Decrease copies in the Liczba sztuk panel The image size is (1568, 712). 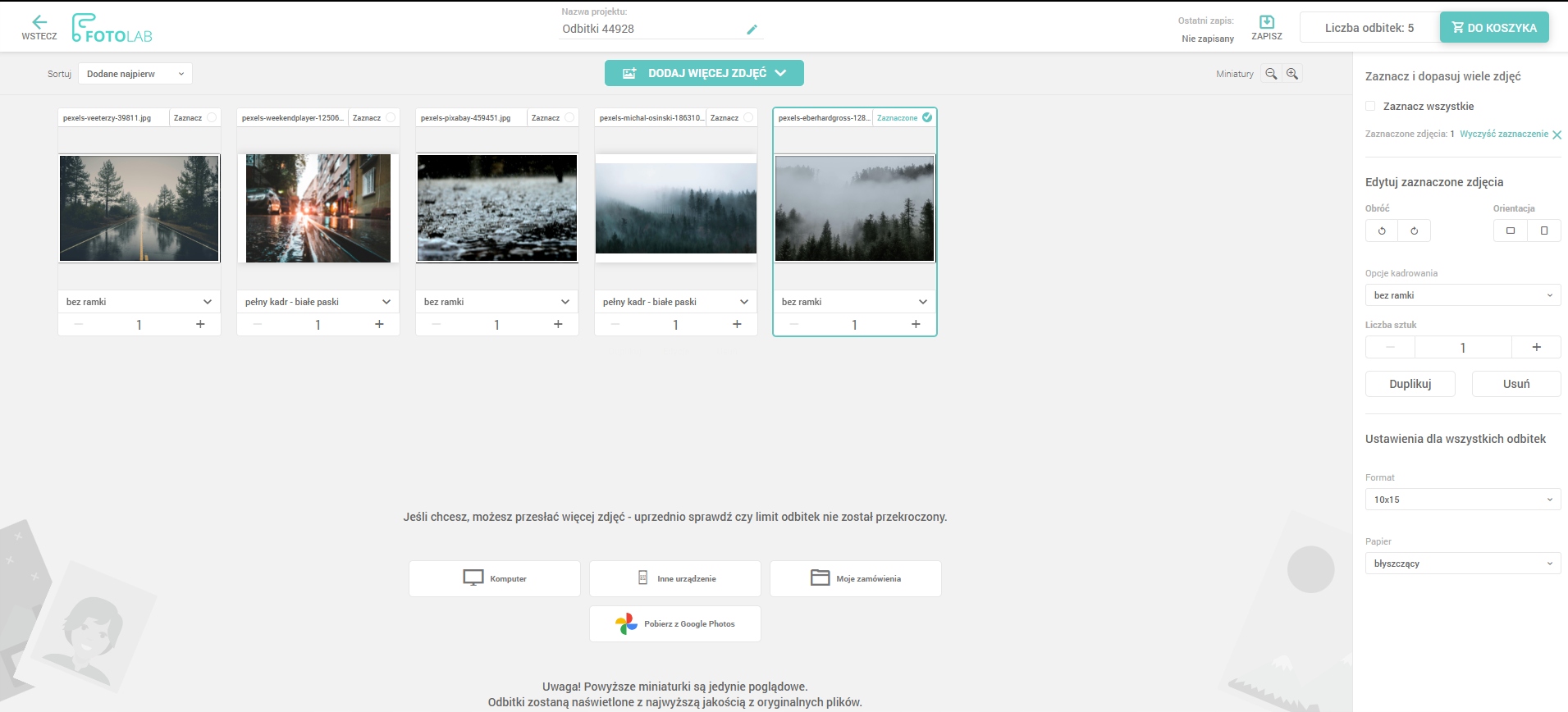point(1390,347)
